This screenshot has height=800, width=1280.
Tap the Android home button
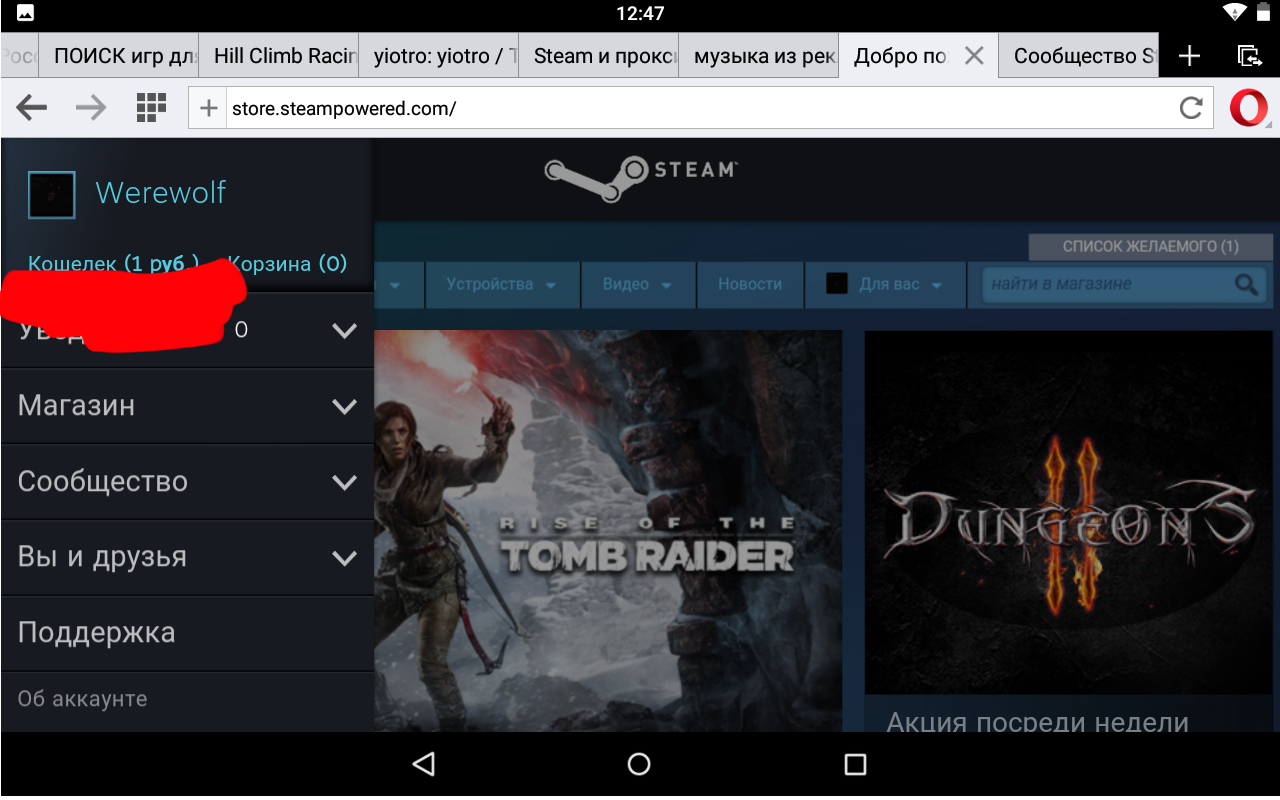pos(639,765)
